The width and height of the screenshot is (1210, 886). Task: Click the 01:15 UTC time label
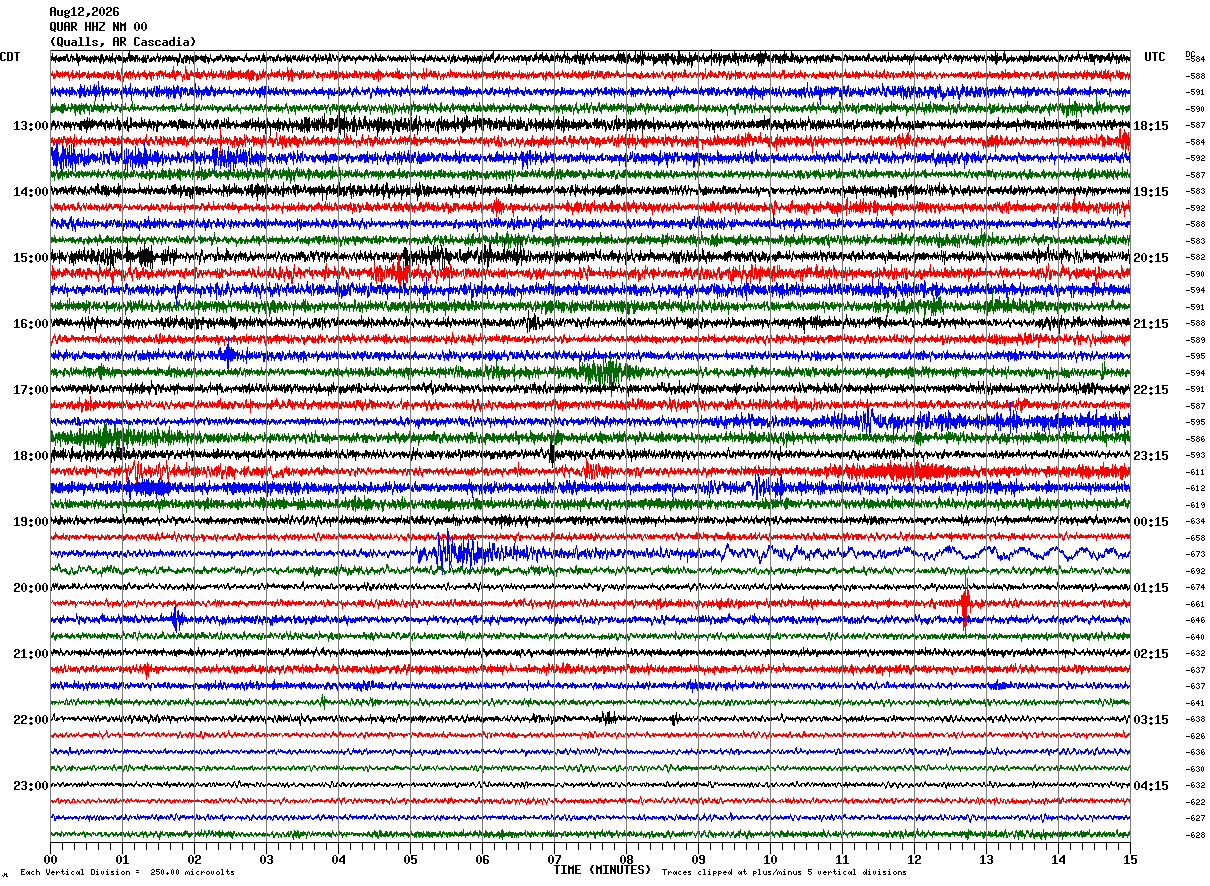pyautogui.click(x=1151, y=588)
